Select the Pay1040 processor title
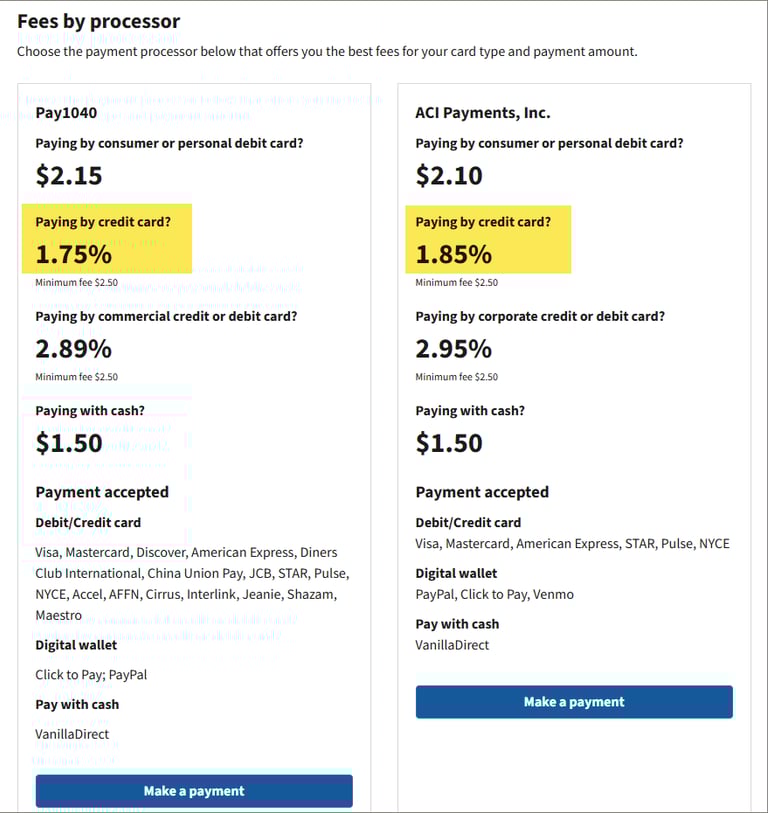This screenshot has width=768, height=813. 66,113
